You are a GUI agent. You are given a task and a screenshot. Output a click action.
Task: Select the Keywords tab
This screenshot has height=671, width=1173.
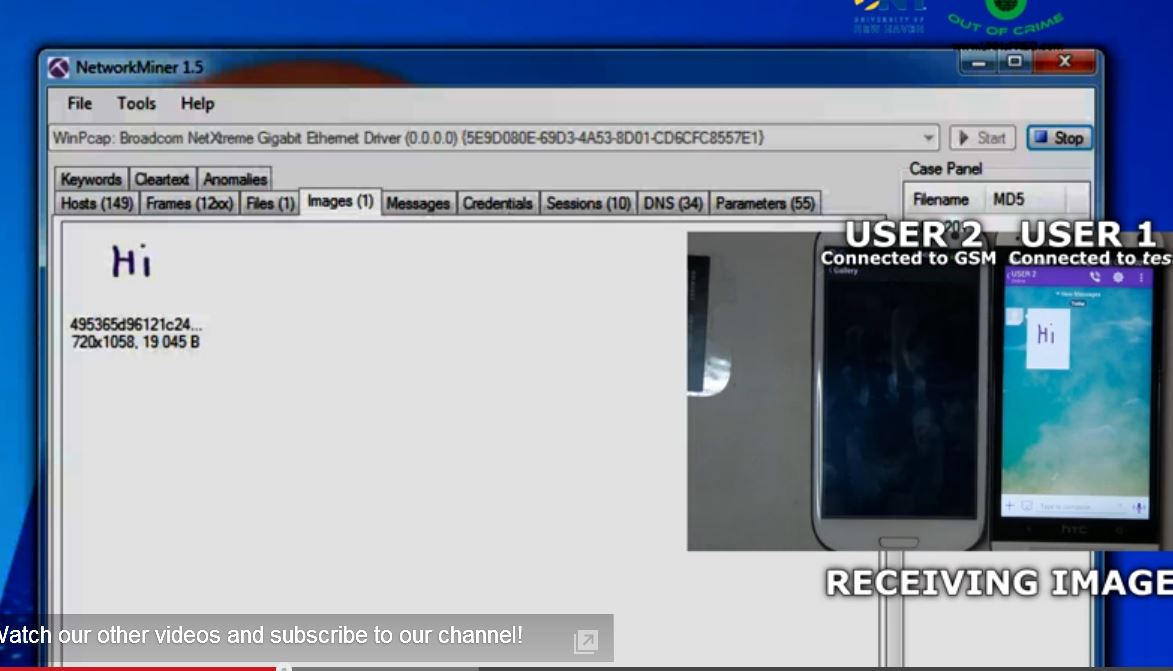pyautogui.click(x=91, y=180)
